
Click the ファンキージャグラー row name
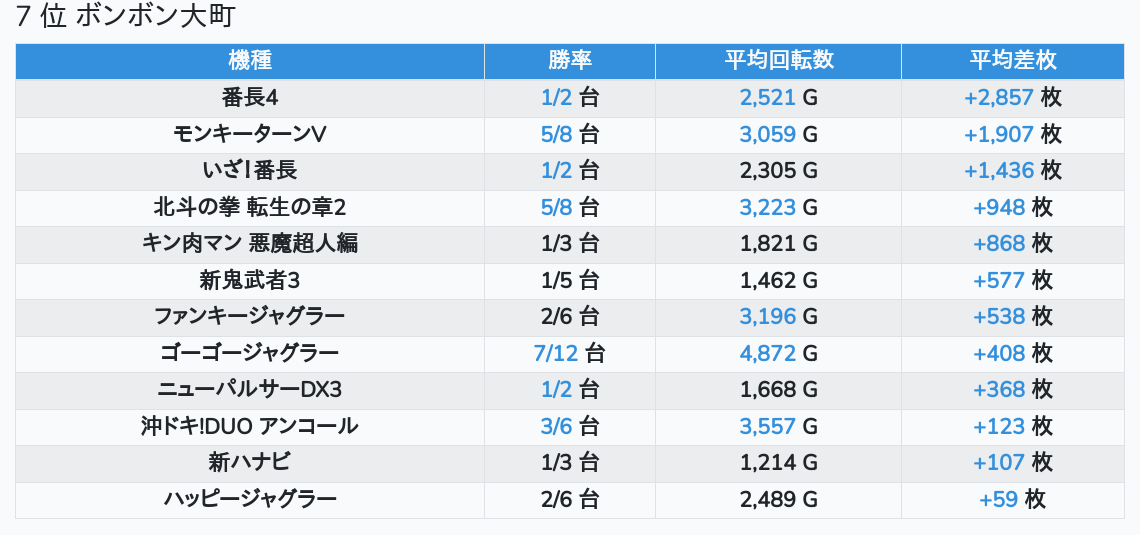click(250, 316)
